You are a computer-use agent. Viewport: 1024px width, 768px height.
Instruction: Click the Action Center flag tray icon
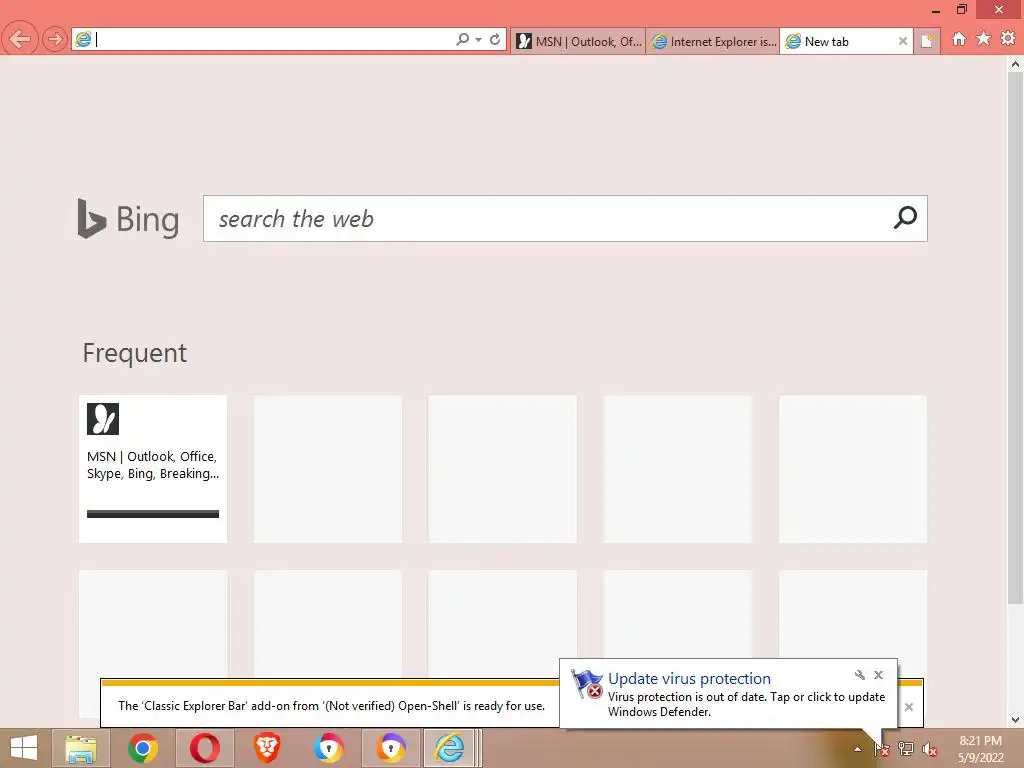click(x=882, y=748)
